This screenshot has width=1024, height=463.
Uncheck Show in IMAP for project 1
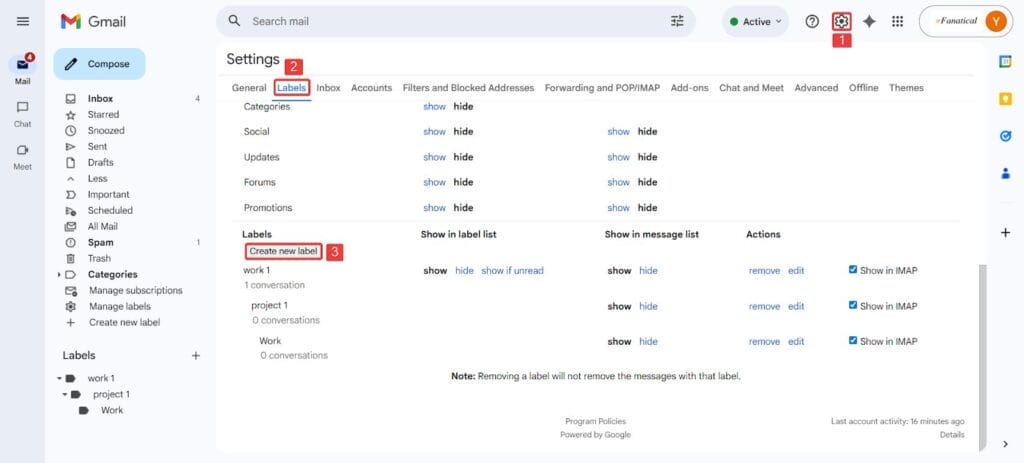click(x=853, y=305)
